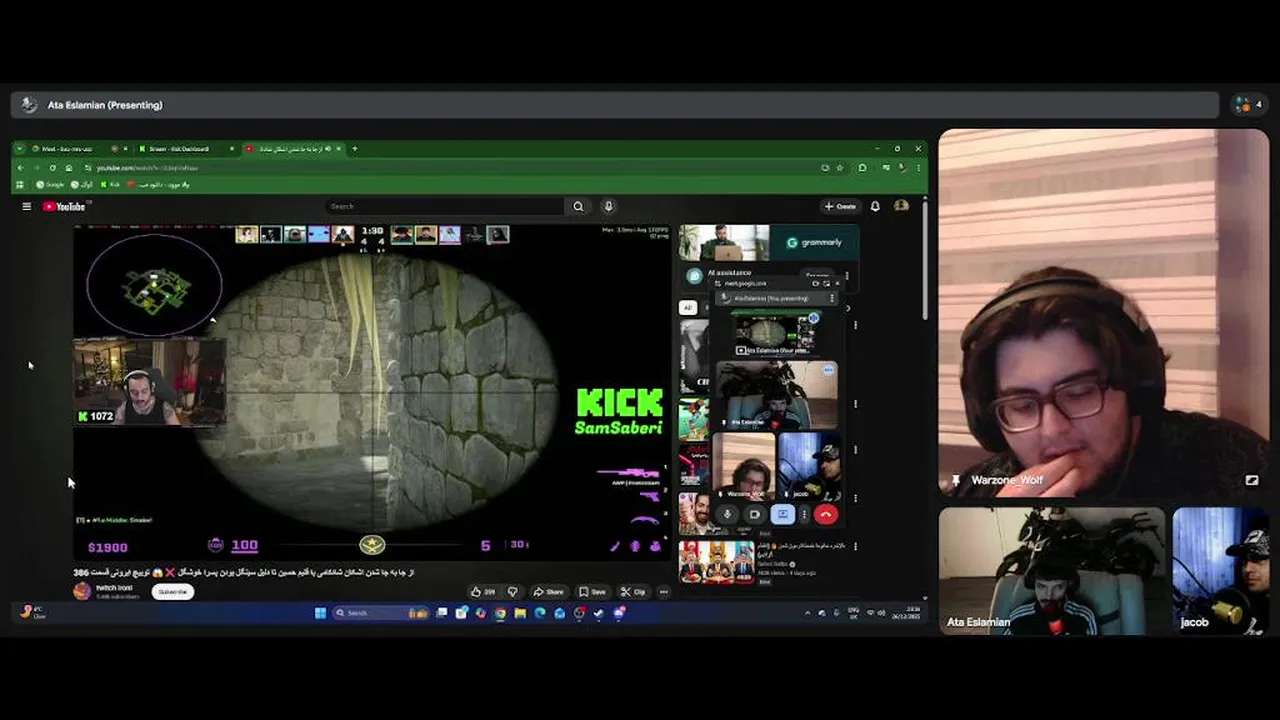Viewport: 1280px width, 720px height.
Task: Open more actions ellipsis under the video
Action: [663, 592]
